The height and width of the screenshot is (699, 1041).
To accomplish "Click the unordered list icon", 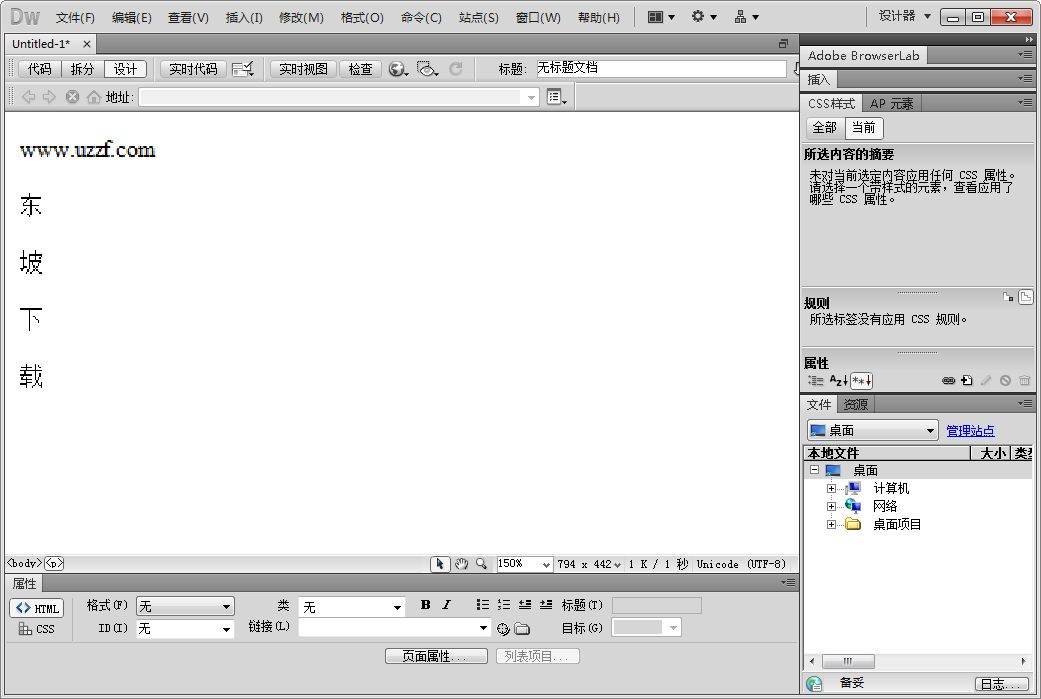I will coord(483,605).
